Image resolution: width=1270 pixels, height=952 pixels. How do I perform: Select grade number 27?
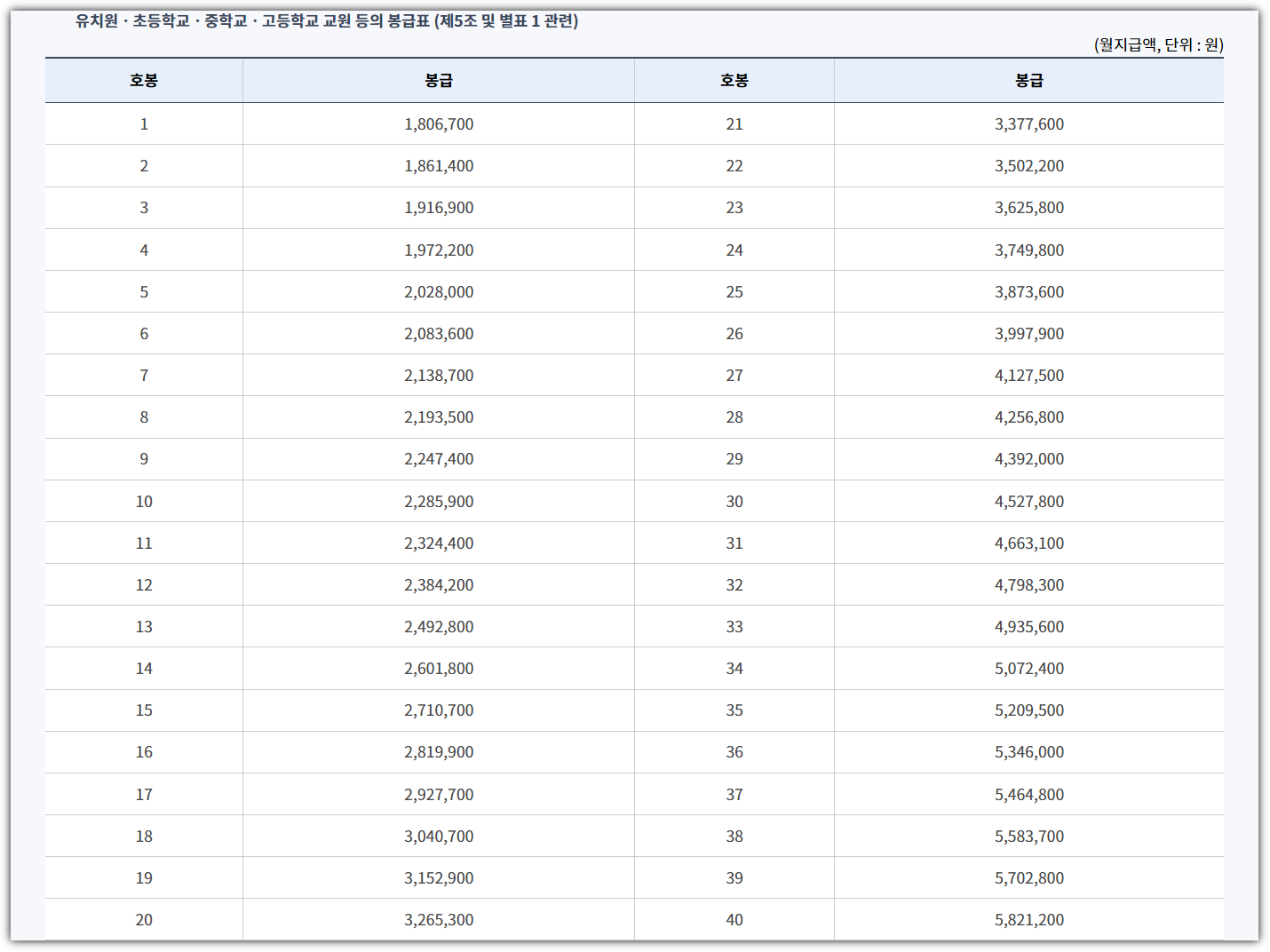point(734,376)
